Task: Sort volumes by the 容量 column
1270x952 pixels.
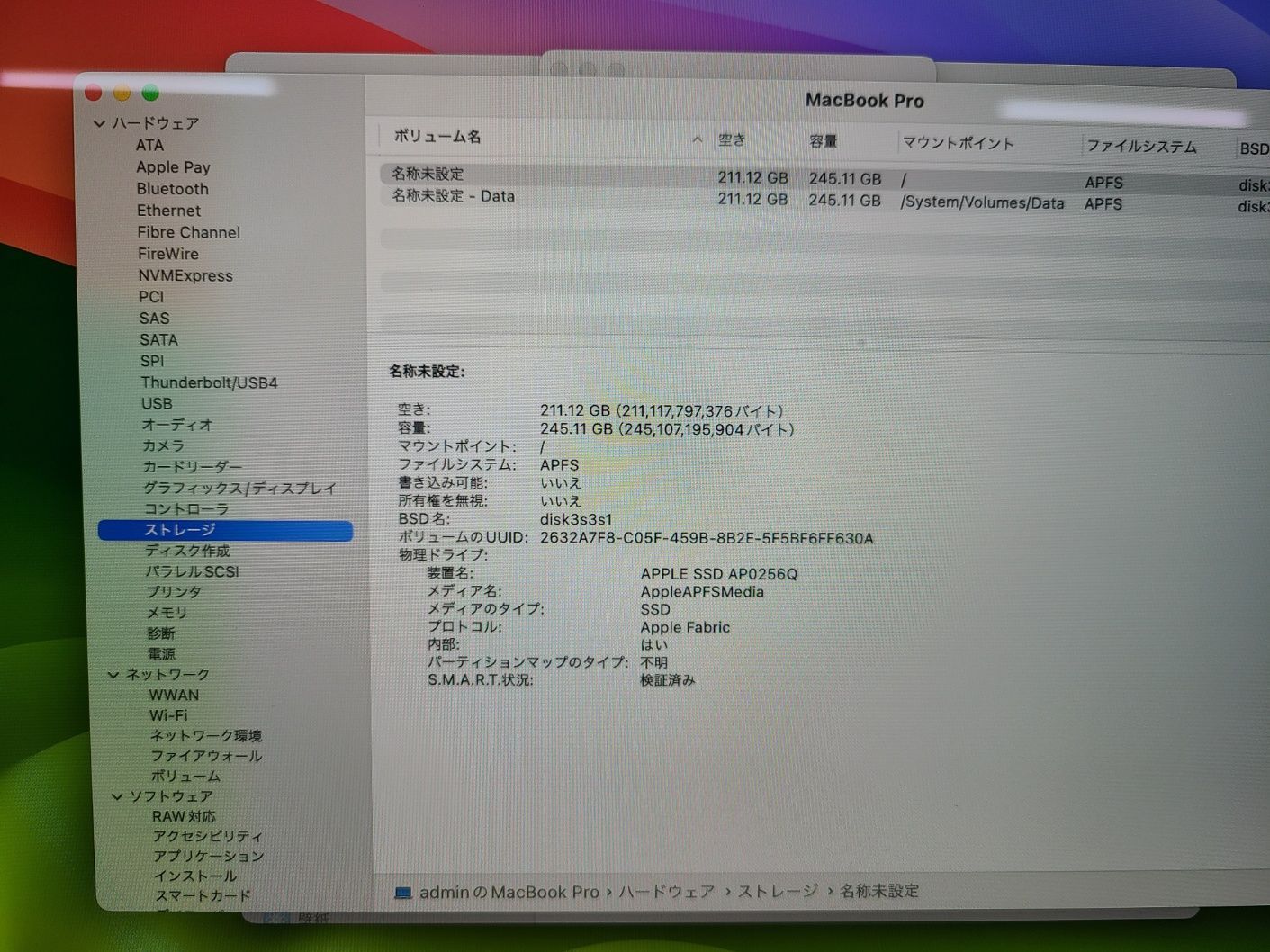Action: tap(823, 140)
